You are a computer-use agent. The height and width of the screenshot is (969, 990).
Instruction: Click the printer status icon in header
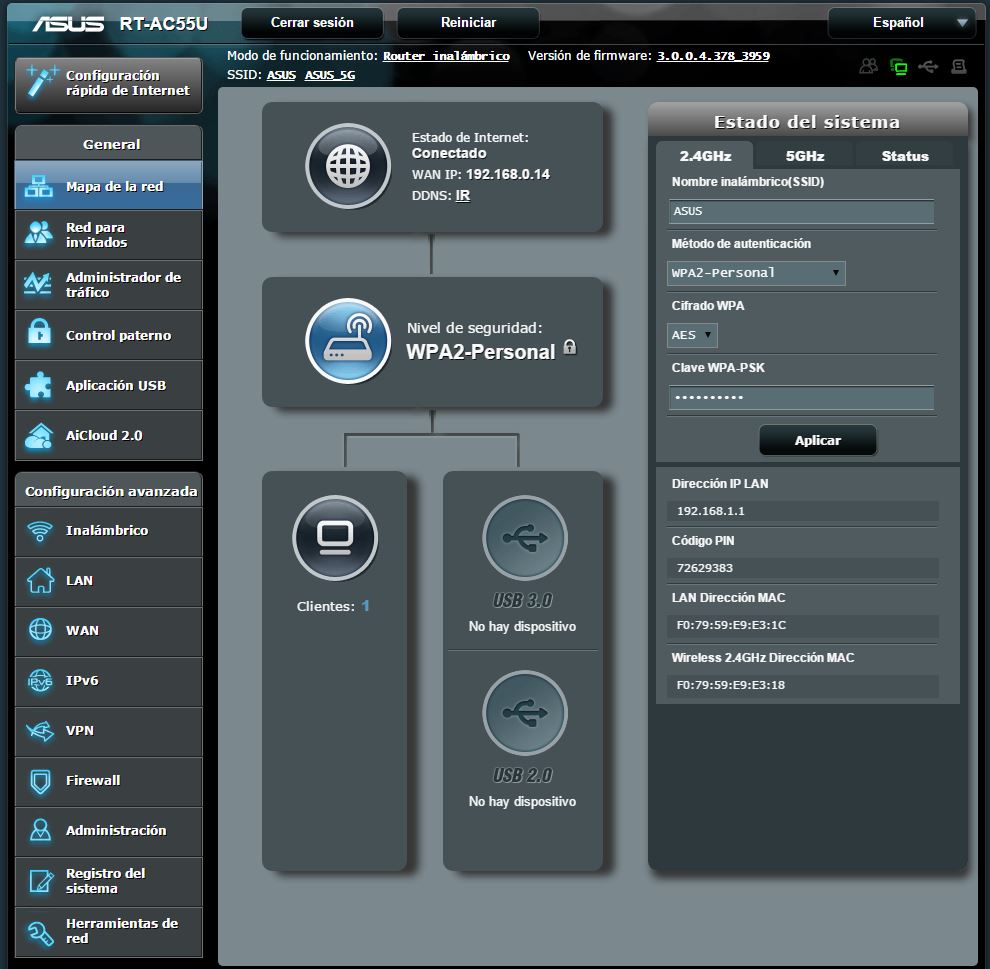[x=958, y=66]
